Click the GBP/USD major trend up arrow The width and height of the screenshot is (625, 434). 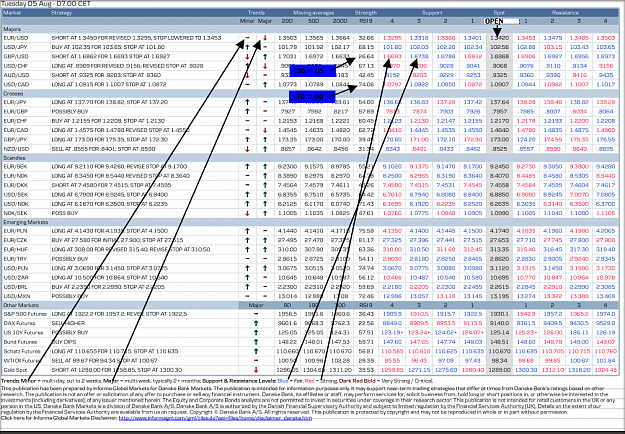pos(265,57)
